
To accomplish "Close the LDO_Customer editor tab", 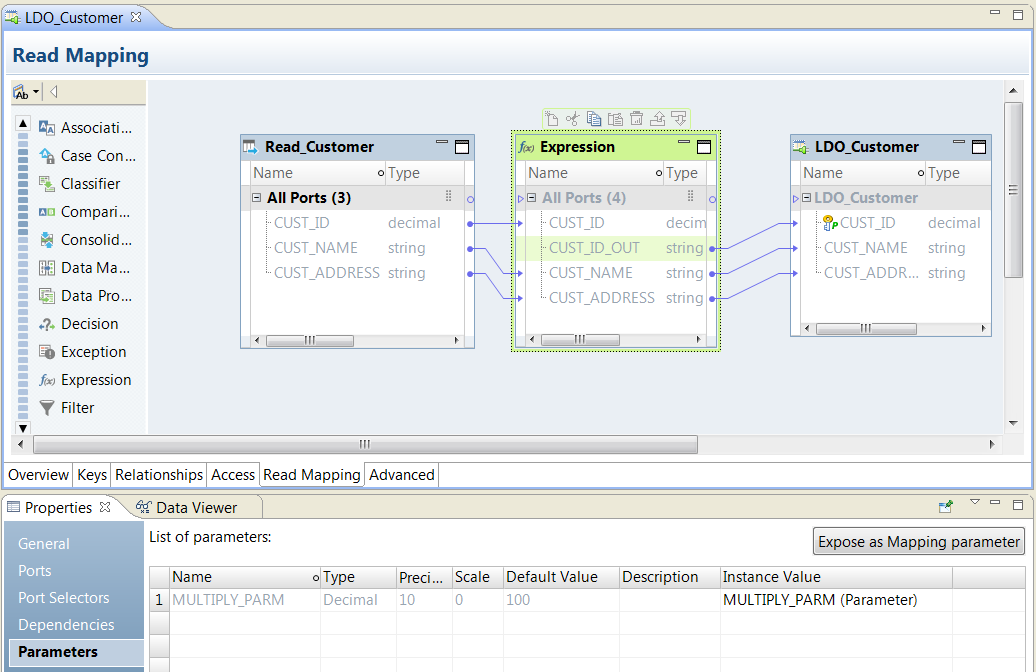I will [136, 17].
